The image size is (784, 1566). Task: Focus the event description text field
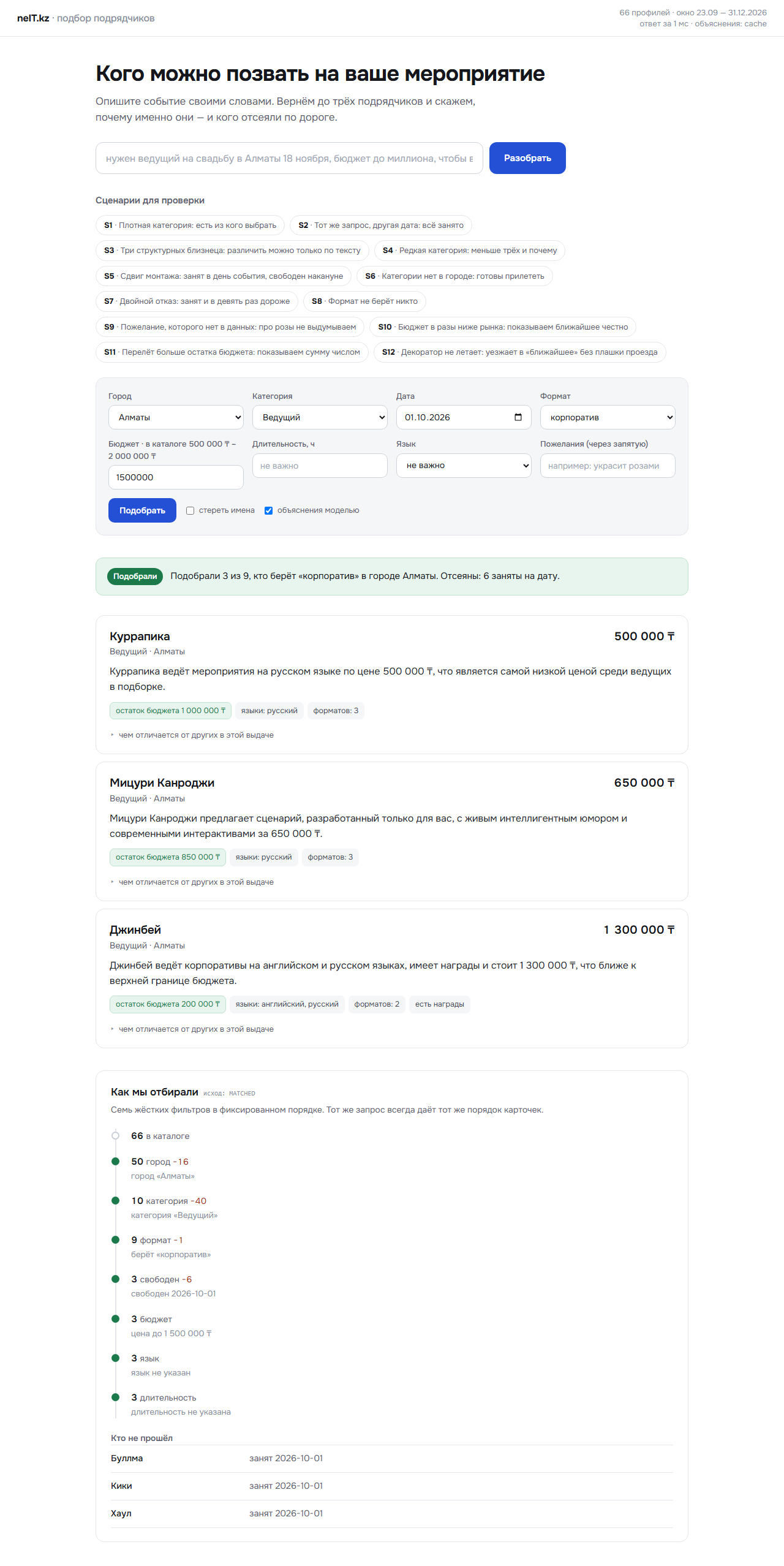pyautogui.click(x=289, y=158)
